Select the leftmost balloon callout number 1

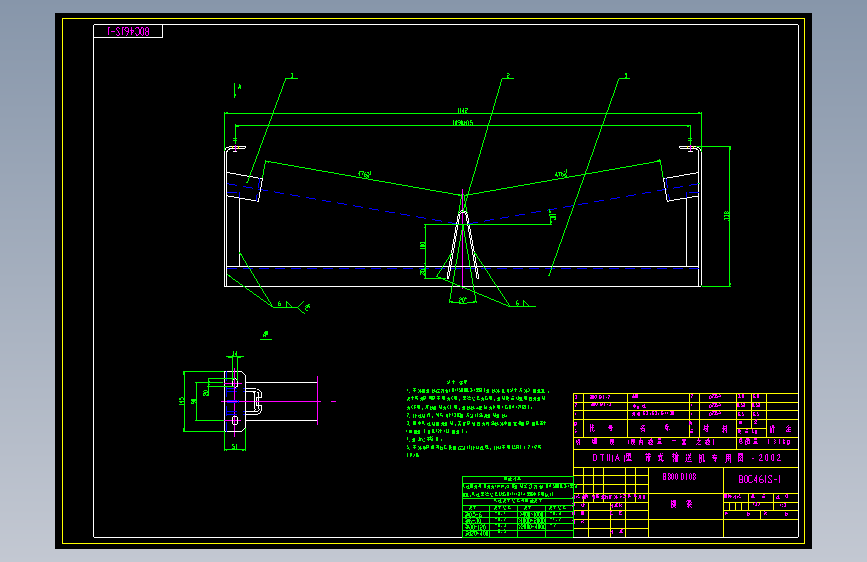[x=293, y=76]
